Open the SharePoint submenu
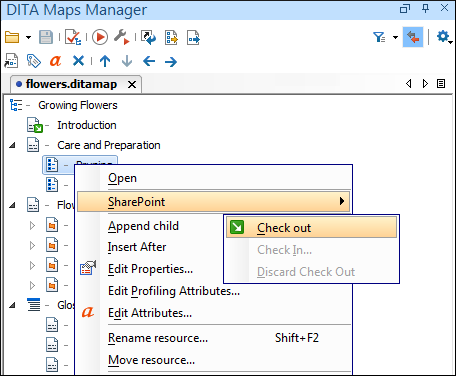The width and height of the screenshot is (456, 376). point(214,202)
